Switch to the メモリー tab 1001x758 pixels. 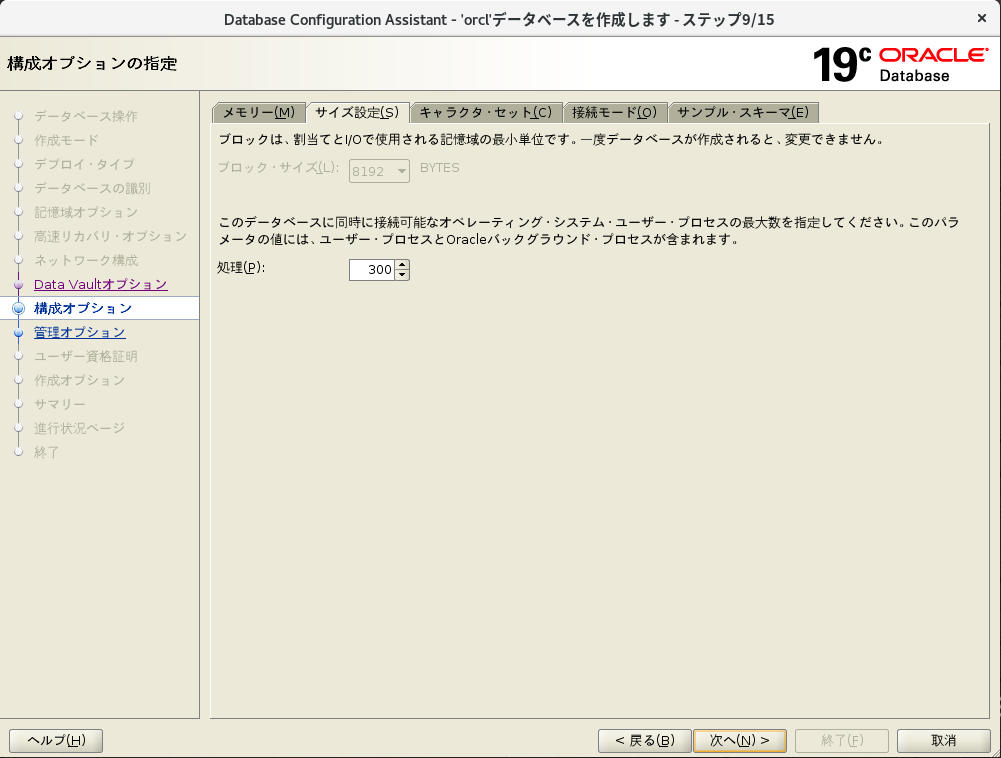point(258,112)
